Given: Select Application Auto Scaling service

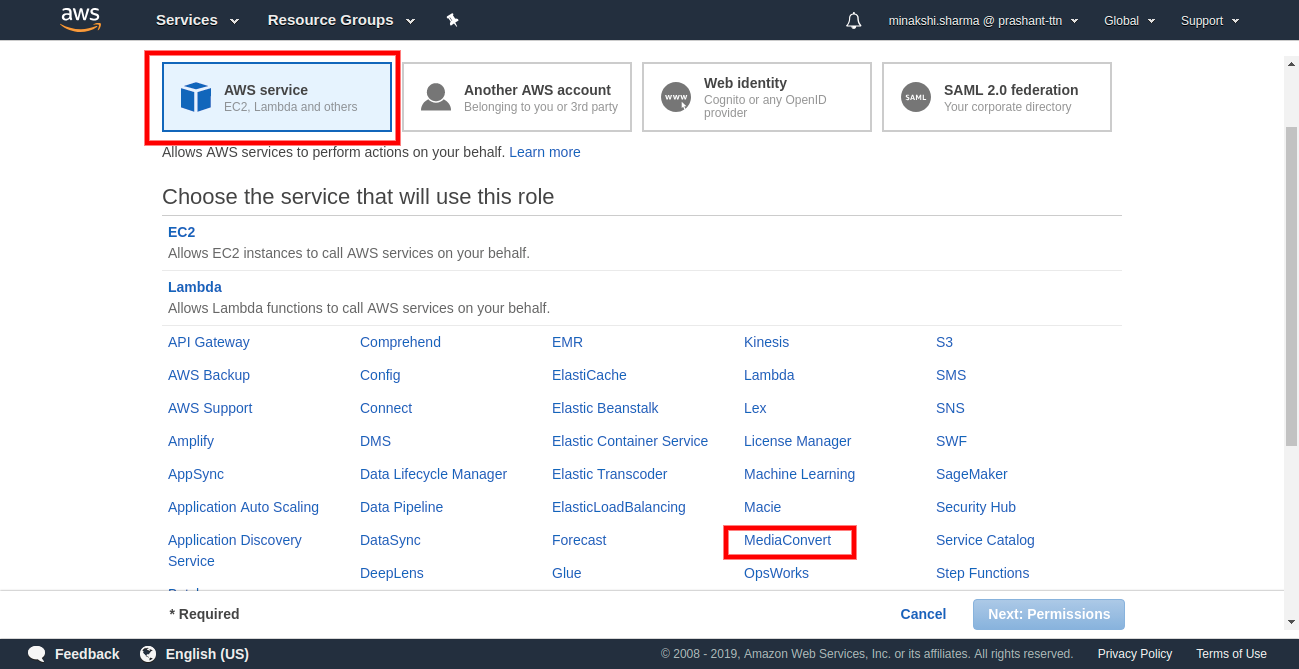Looking at the screenshot, I should tap(243, 507).
